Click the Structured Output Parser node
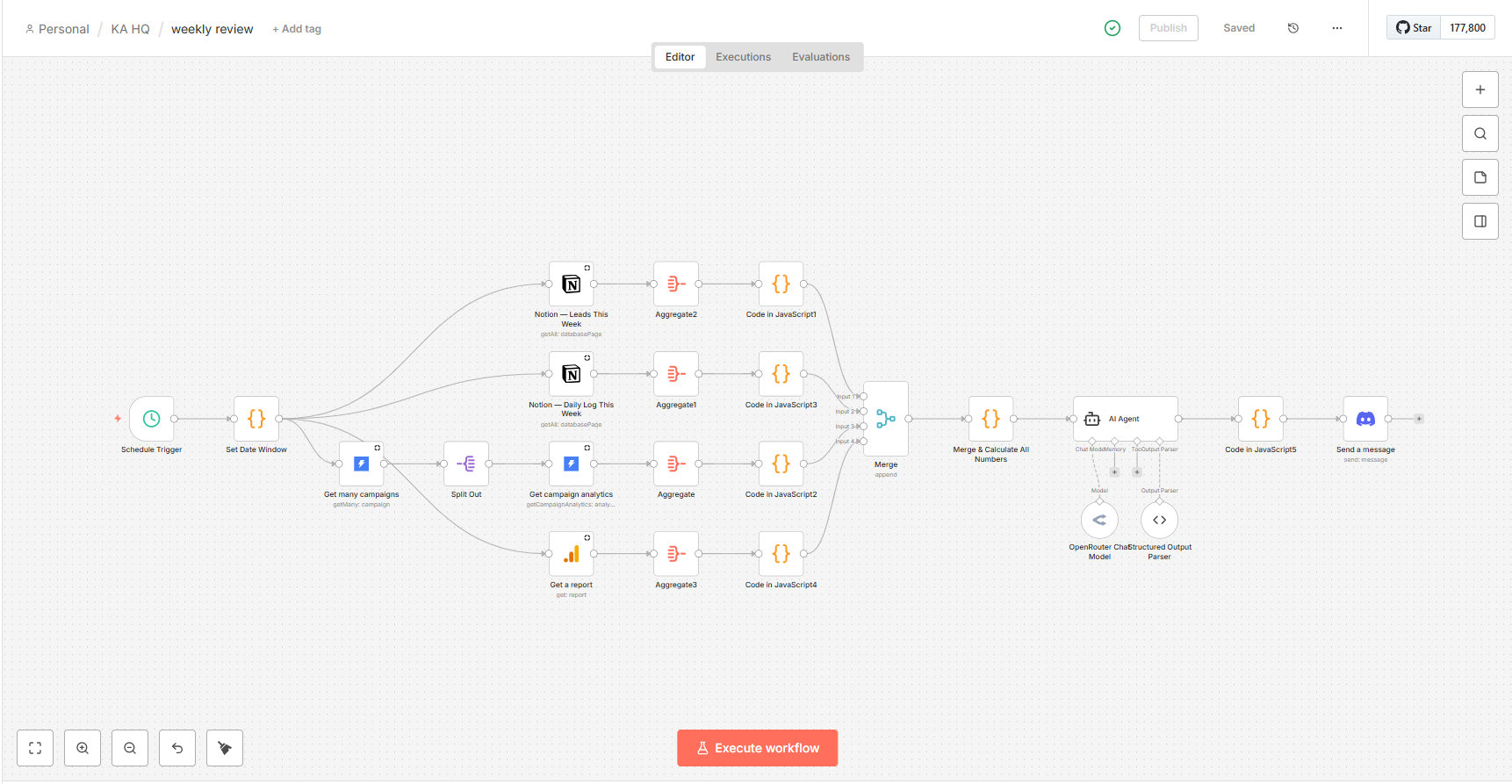 (1159, 520)
